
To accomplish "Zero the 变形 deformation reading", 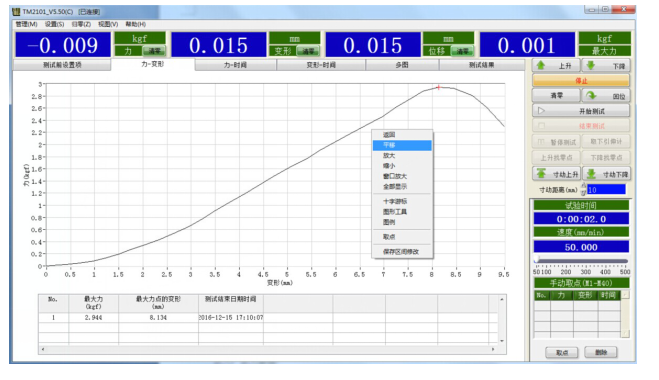I will point(308,51).
